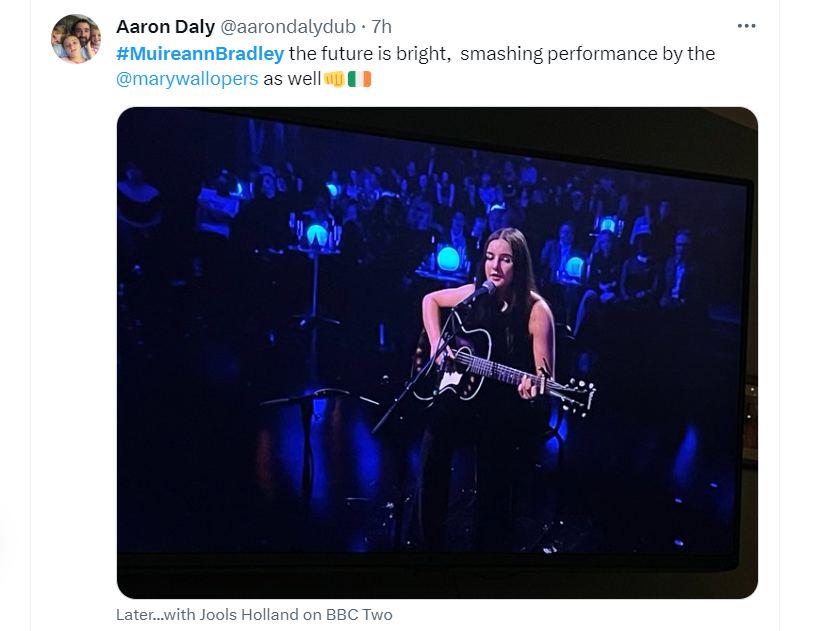This screenshot has height=631, width=817.
Task: Click the microphone in front of the singer
Action: pos(484,290)
